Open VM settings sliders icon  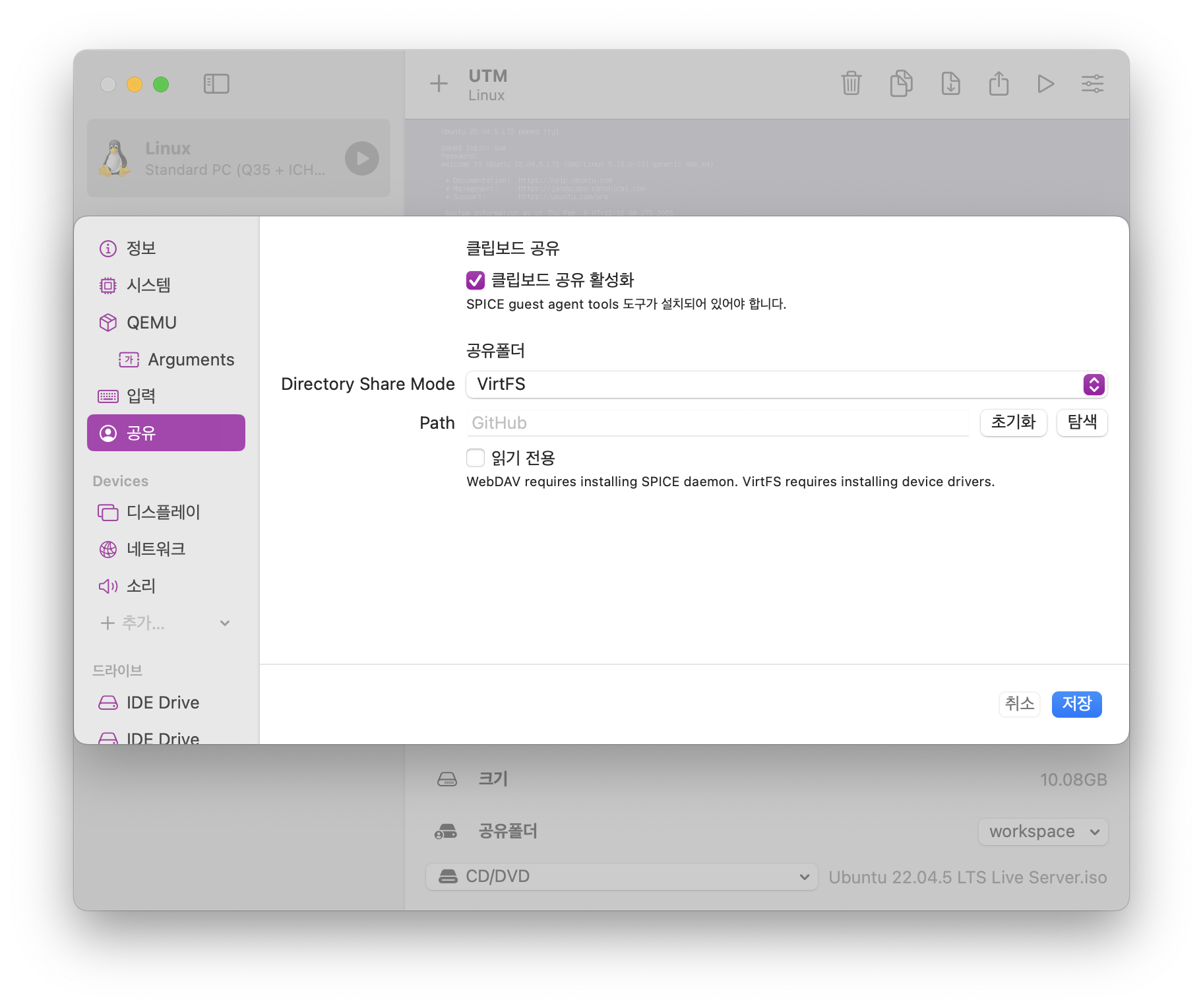pyautogui.click(x=1092, y=84)
